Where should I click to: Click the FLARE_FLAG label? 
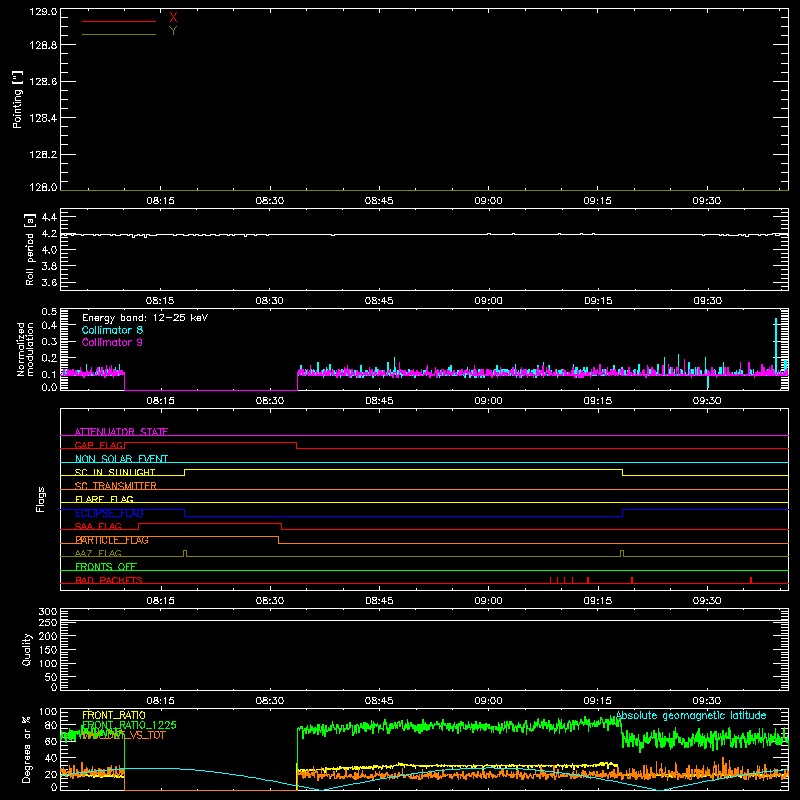[104, 499]
